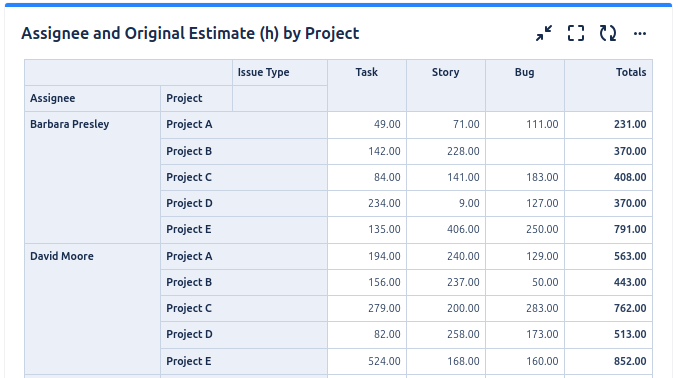Screen dimensions: 678x378
Task: Click the Issue Type header label
Action: [263, 72]
